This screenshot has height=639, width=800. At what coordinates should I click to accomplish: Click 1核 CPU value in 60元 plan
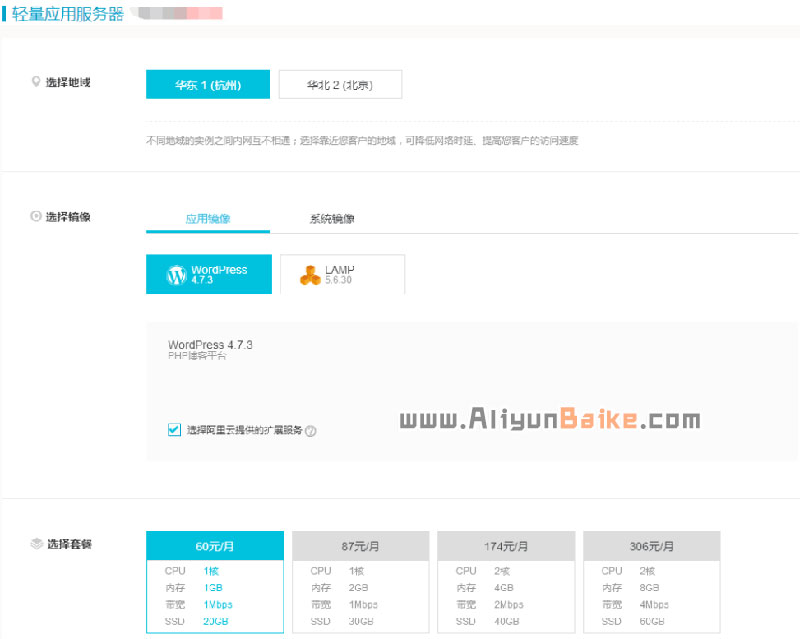[x=211, y=571]
